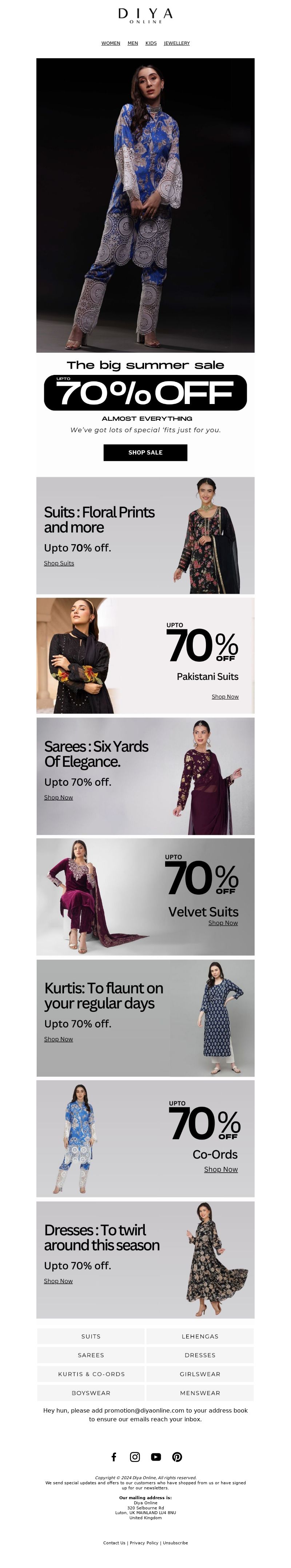Click the SHOP SALE button

tap(145, 452)
